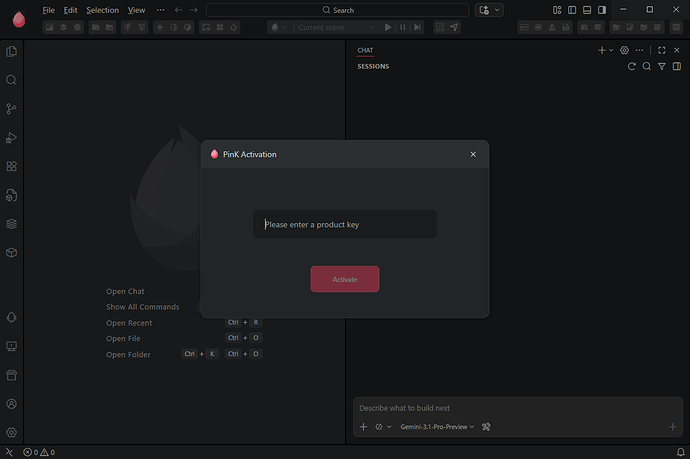
Task: Click the grid icon beside the paper plane
Action: (440, 27)
